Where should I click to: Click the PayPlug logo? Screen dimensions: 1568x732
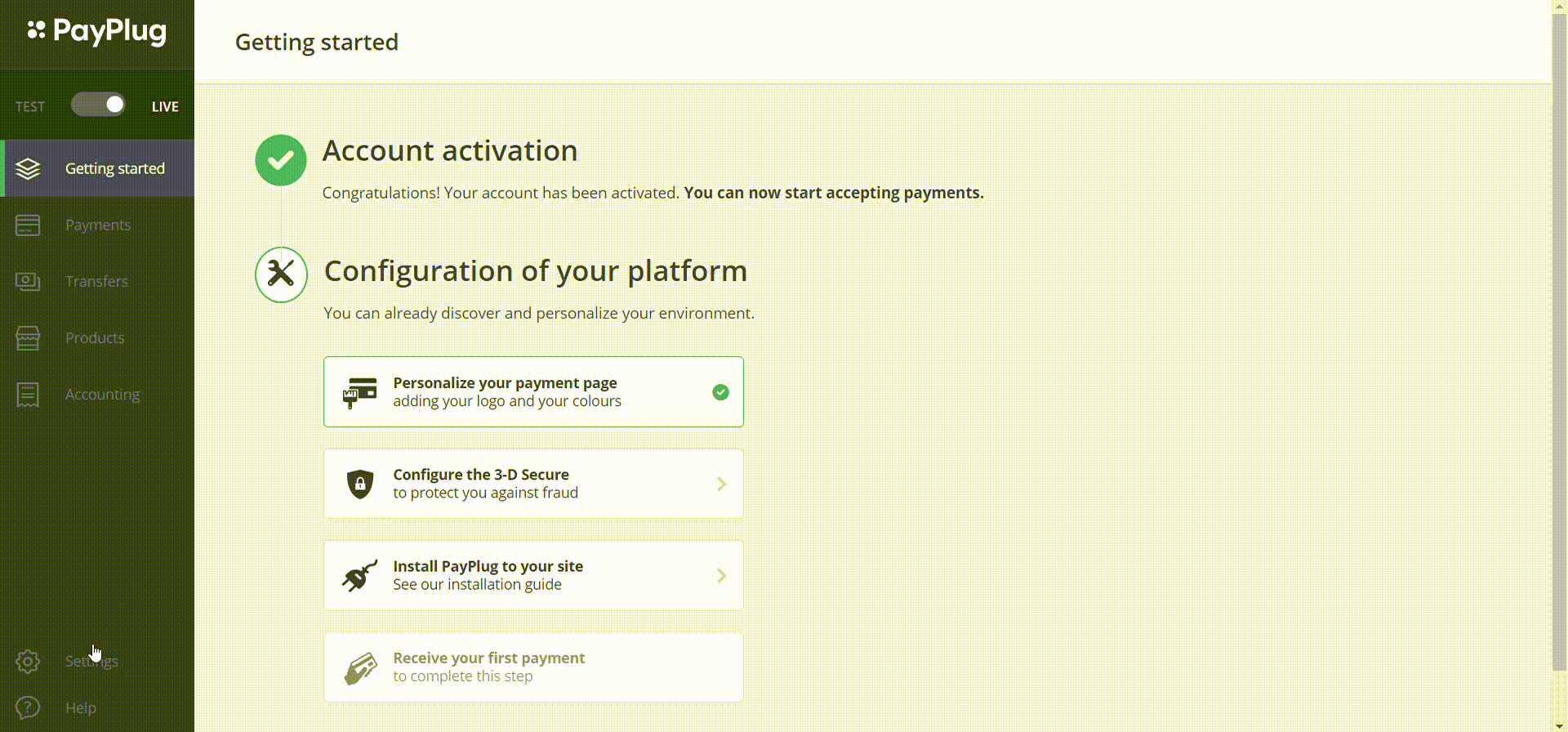(96, 32)
